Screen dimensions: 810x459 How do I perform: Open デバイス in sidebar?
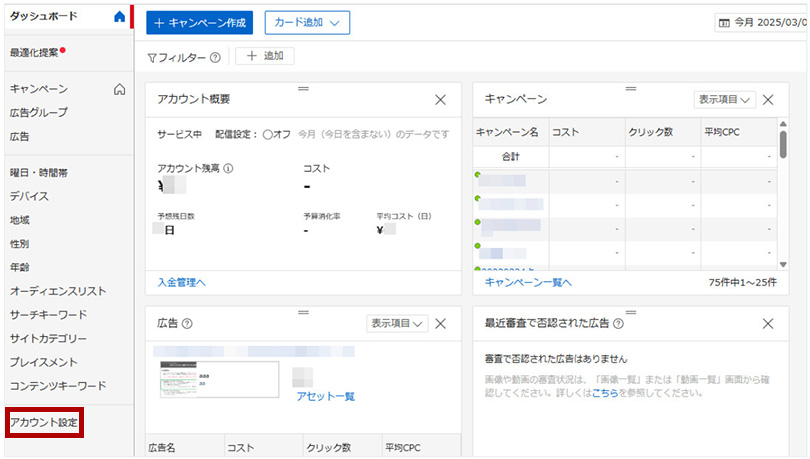(x=29, y=196)
